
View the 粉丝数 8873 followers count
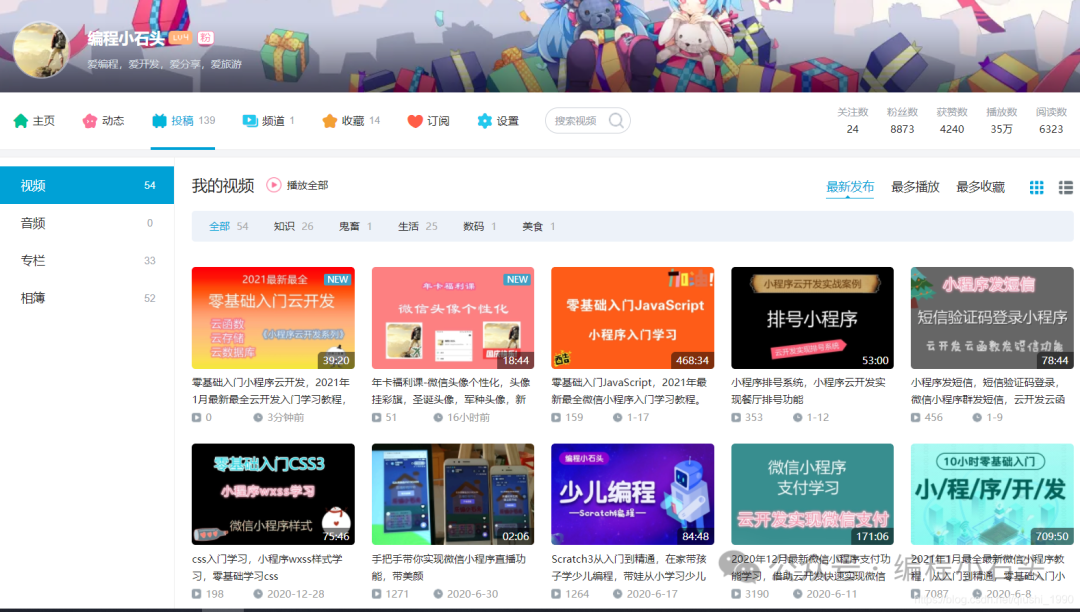click(x=902, y=120)
